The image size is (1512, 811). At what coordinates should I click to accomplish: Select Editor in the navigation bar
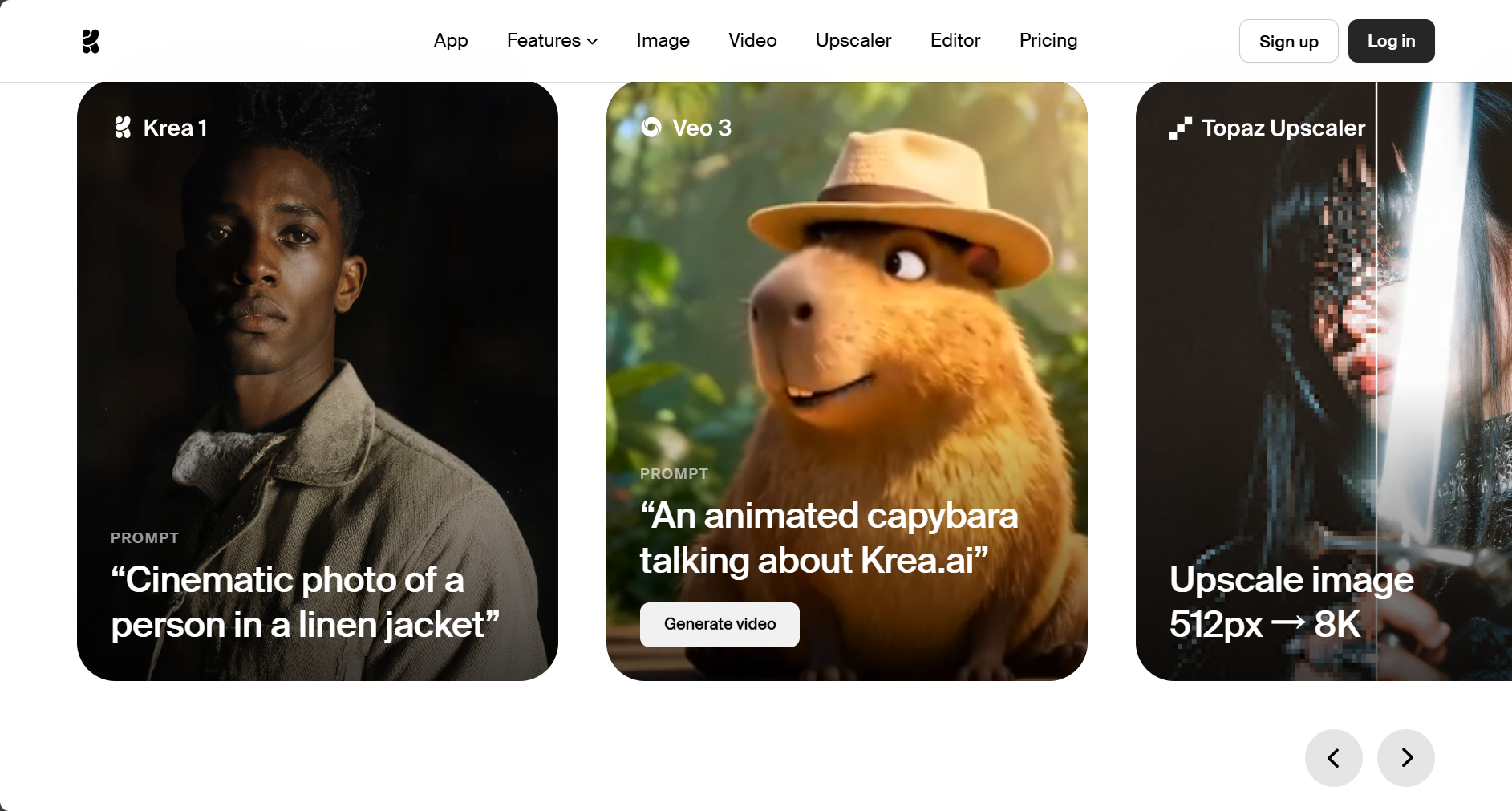[x=955, y=40]
